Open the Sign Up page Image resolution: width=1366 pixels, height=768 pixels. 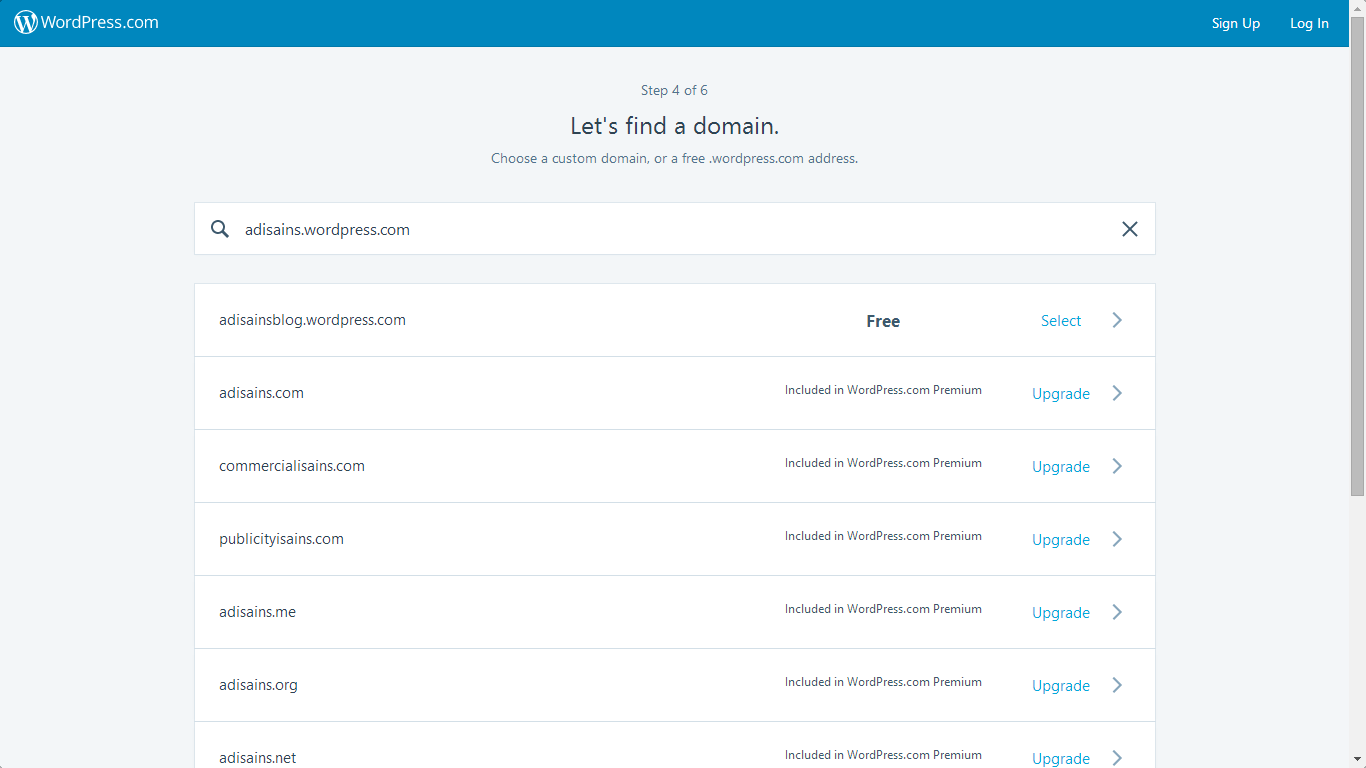pyautogui.click(x=1236, y=23)
